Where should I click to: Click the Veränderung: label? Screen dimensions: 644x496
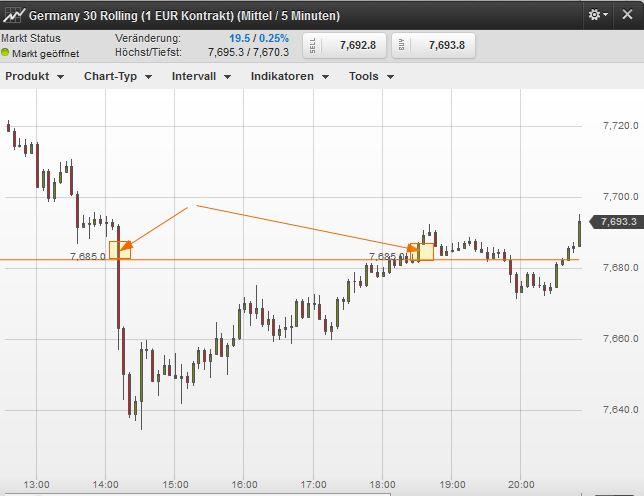click(x=147, y=38)
